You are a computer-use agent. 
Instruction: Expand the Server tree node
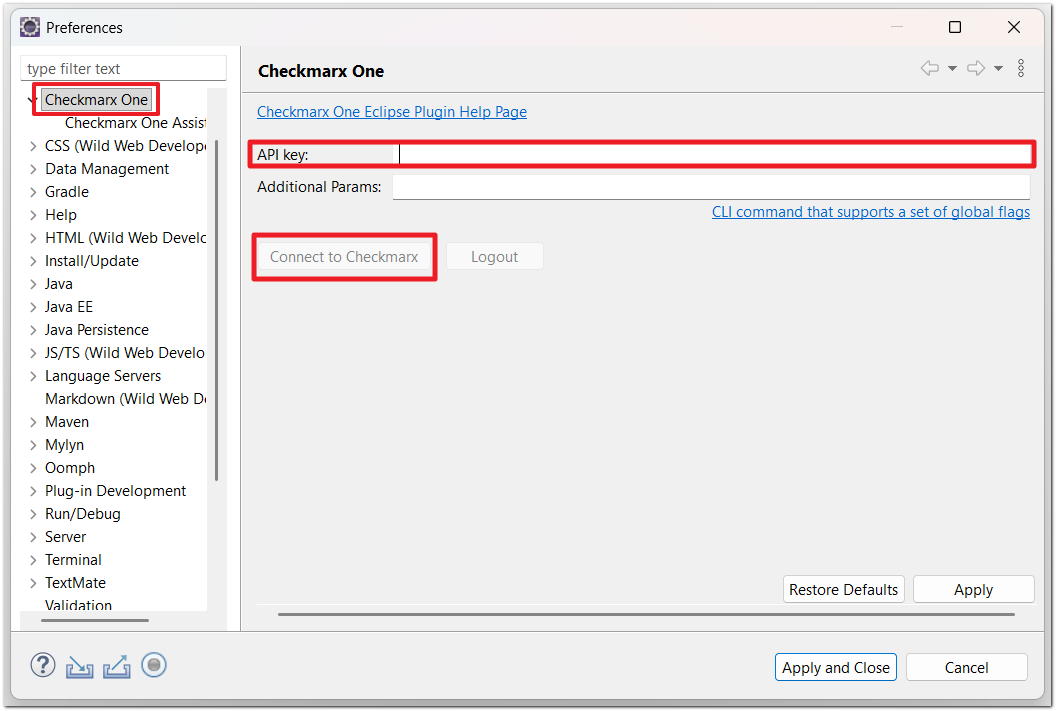pos(33,537)
